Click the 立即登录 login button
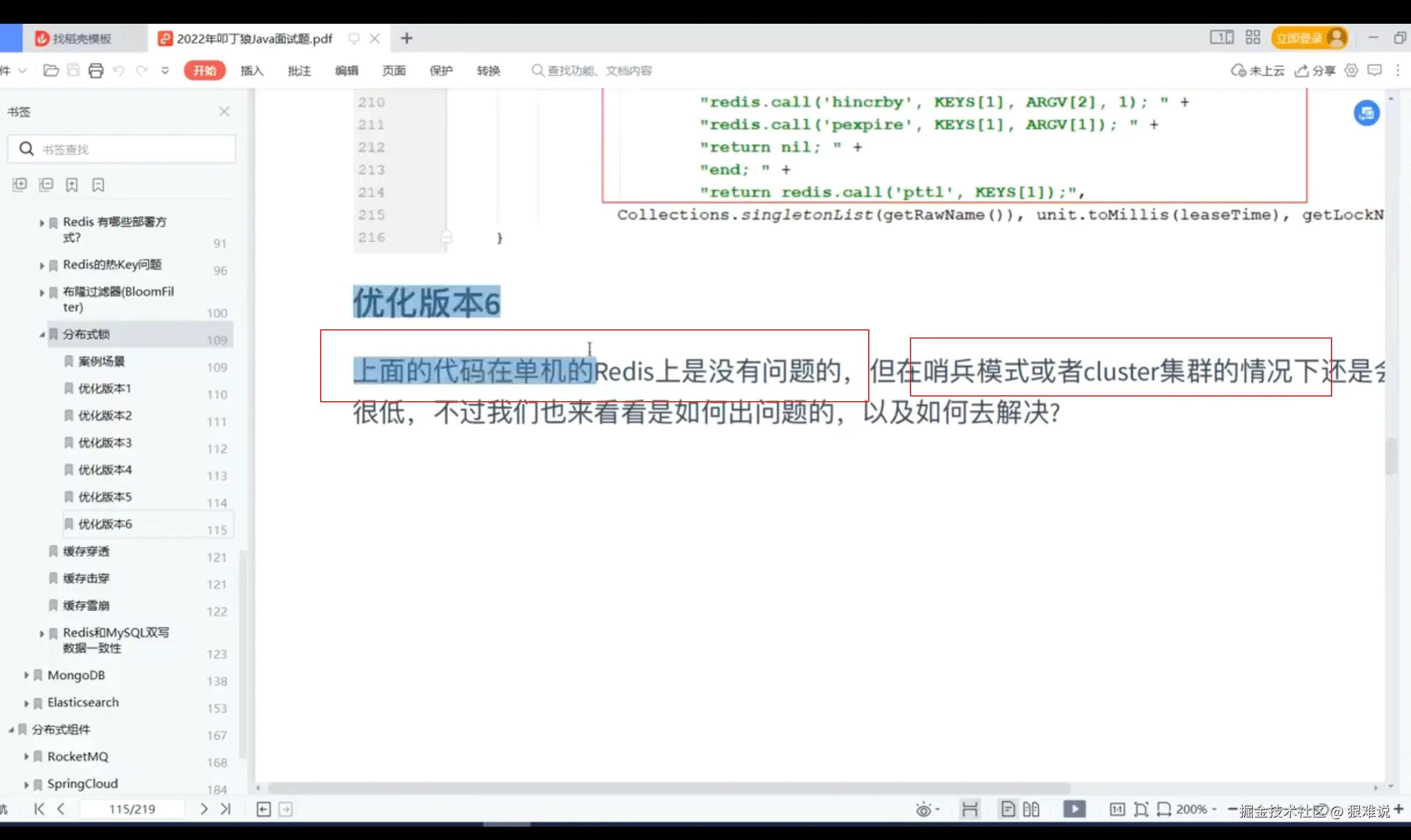 (1300, 39)
